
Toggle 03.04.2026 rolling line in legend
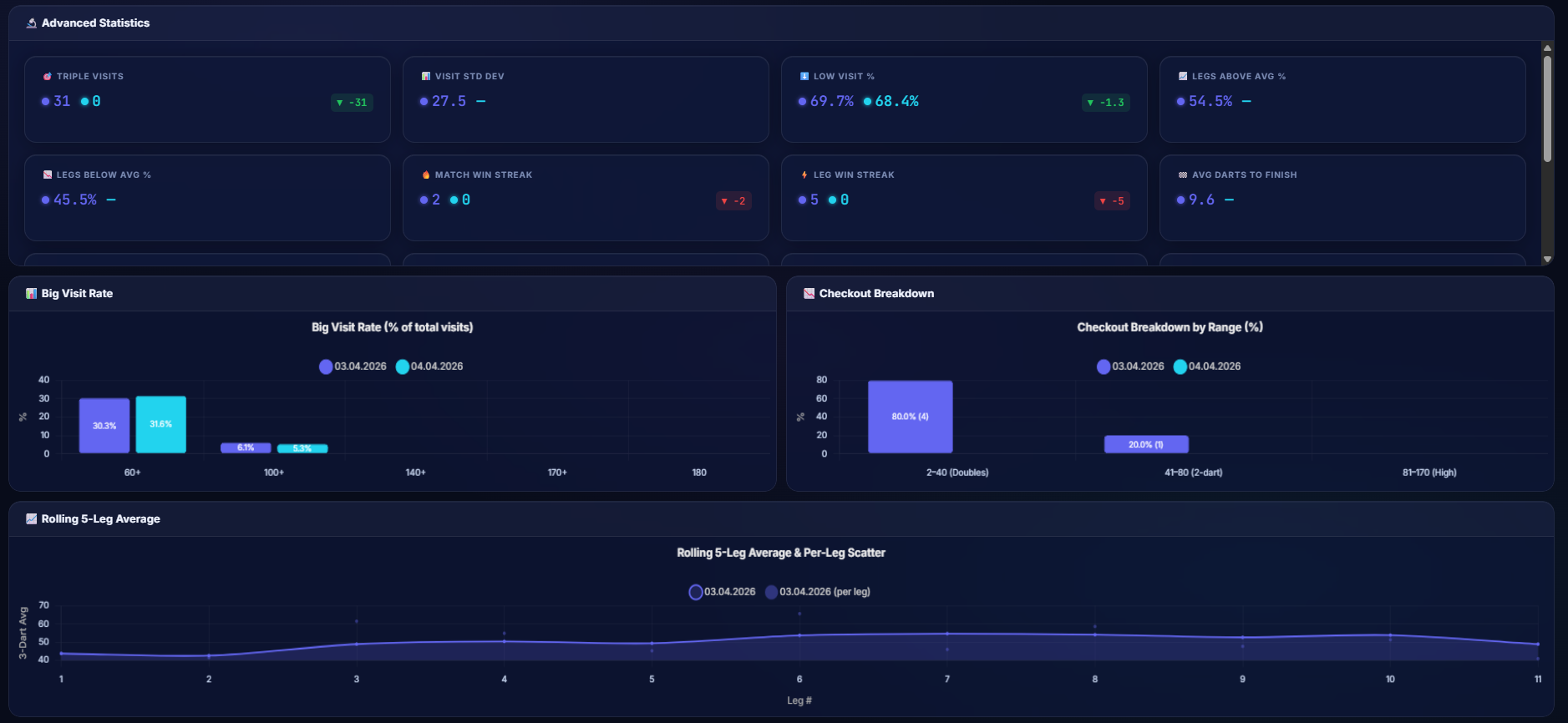(x=723, y=592)
